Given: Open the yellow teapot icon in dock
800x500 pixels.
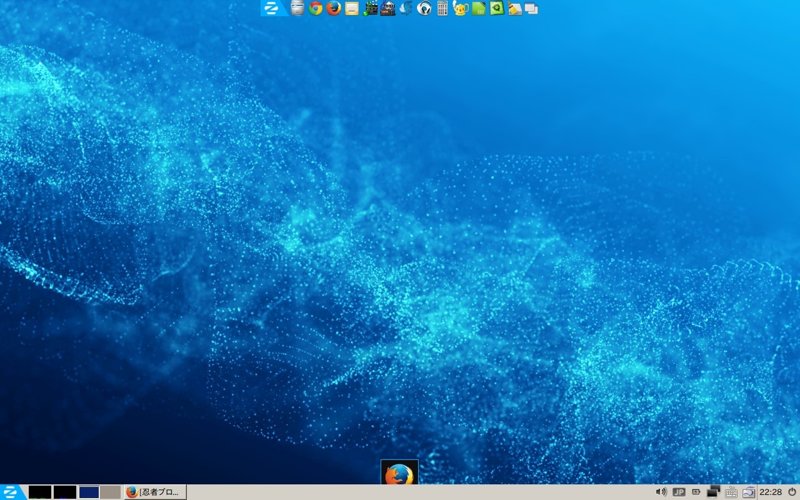Looking at the screenshot, I should [x=460, y=8].
